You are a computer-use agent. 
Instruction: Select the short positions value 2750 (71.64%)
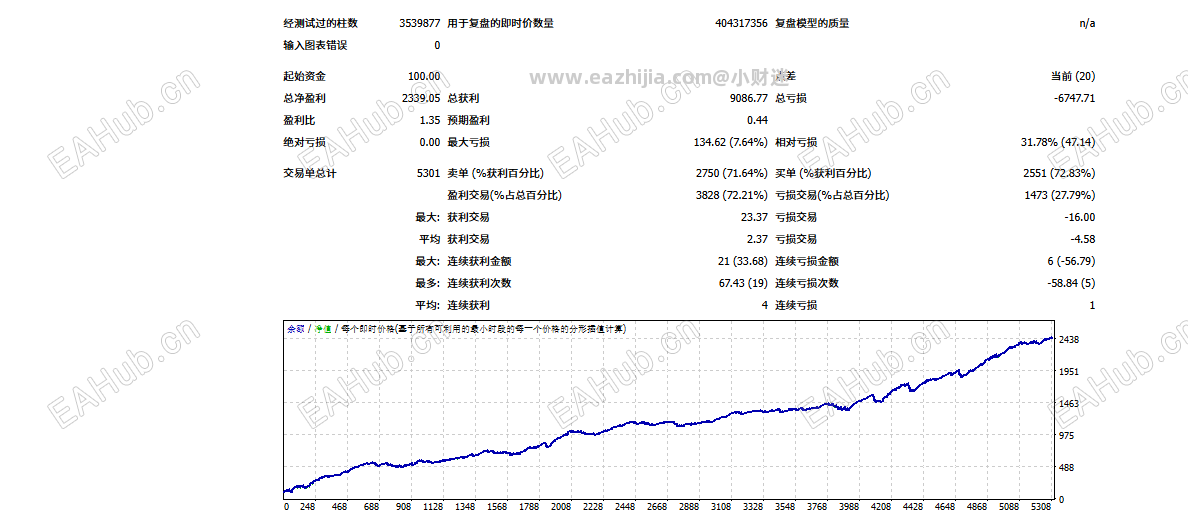coord(732,174)
